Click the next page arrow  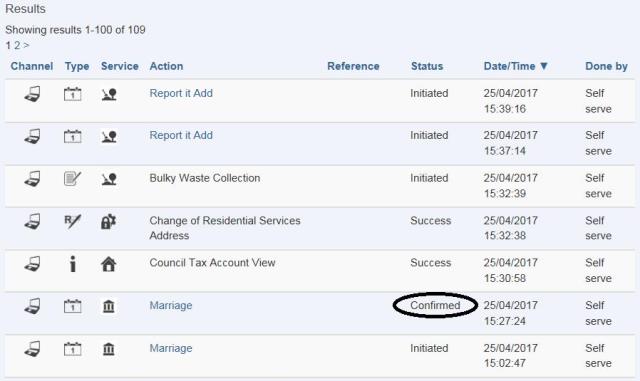point(26,45)
